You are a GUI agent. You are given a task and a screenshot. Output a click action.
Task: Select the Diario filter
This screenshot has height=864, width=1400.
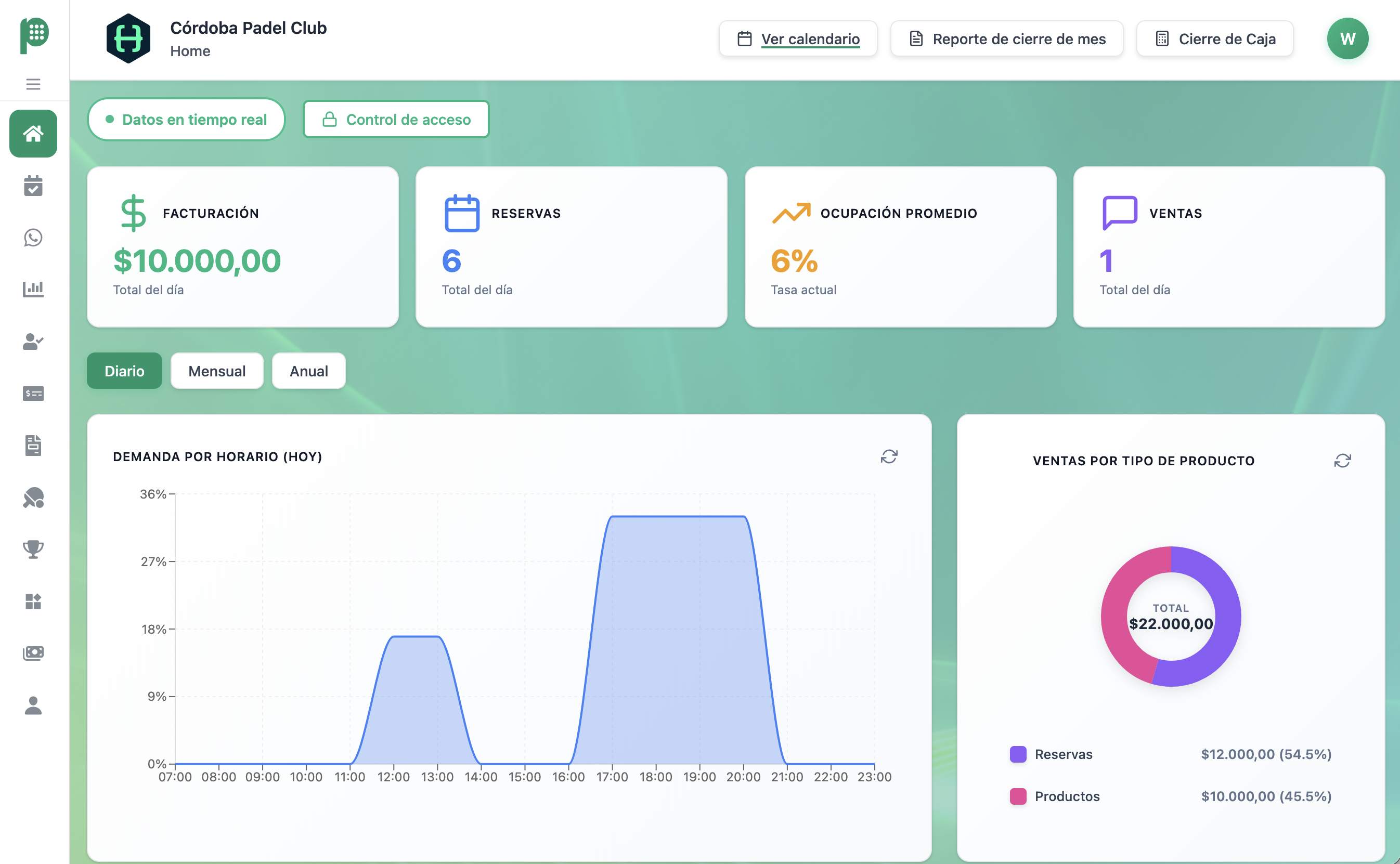coord(124,371)
